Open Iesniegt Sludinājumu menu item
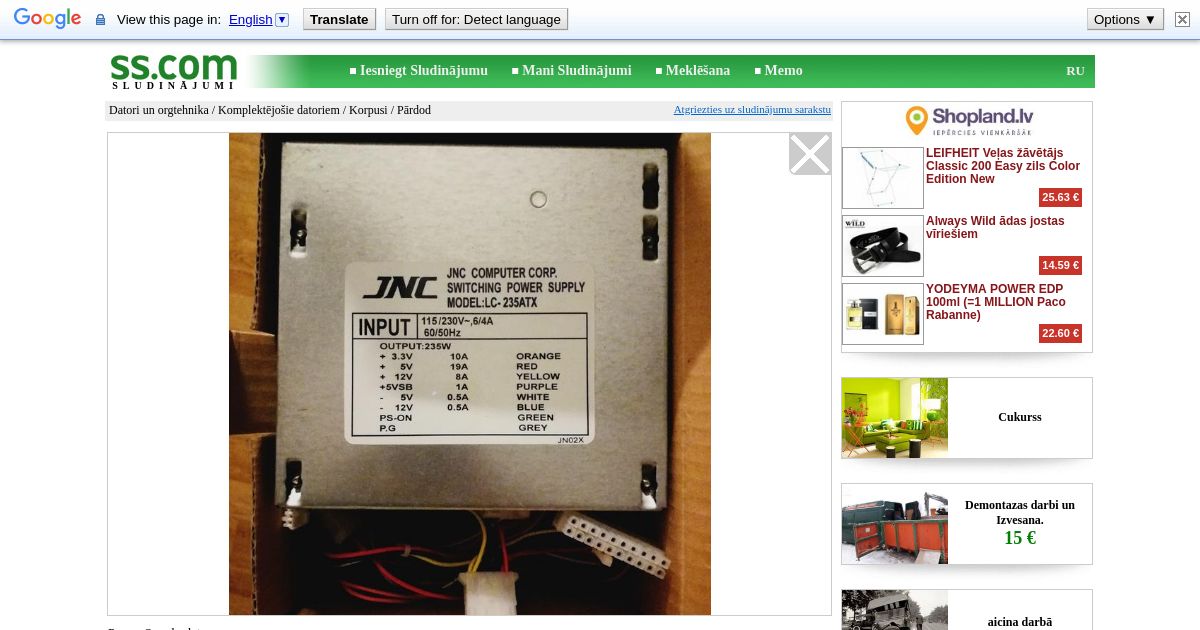1200x630 pixels. point(424,71)
